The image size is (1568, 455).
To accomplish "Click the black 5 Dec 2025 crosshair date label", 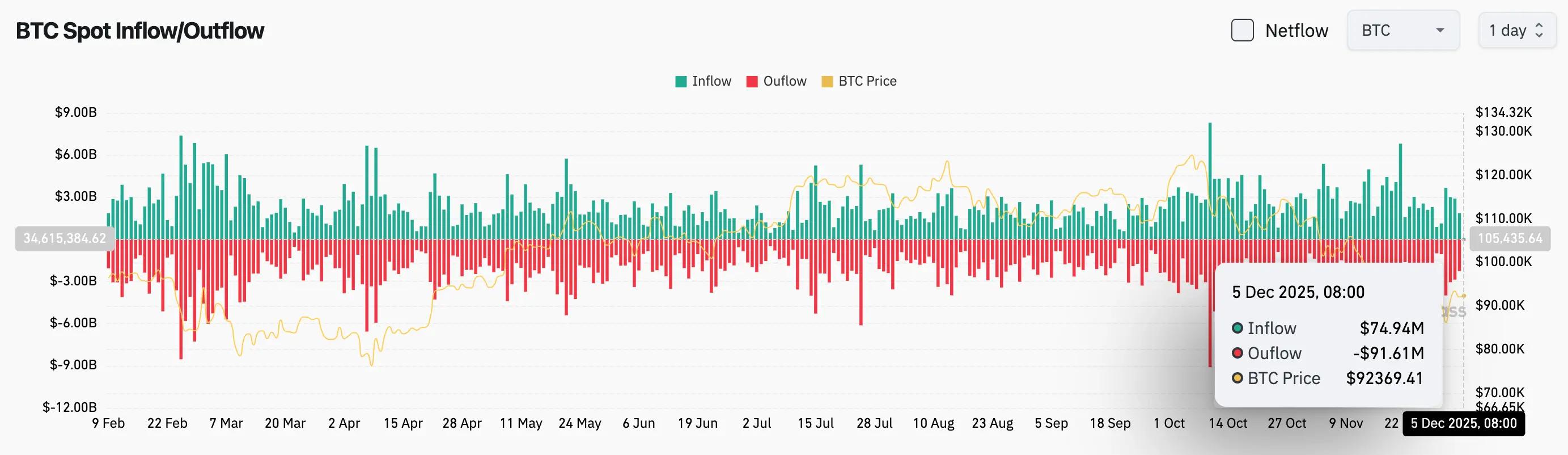I will click(1463, 423).
